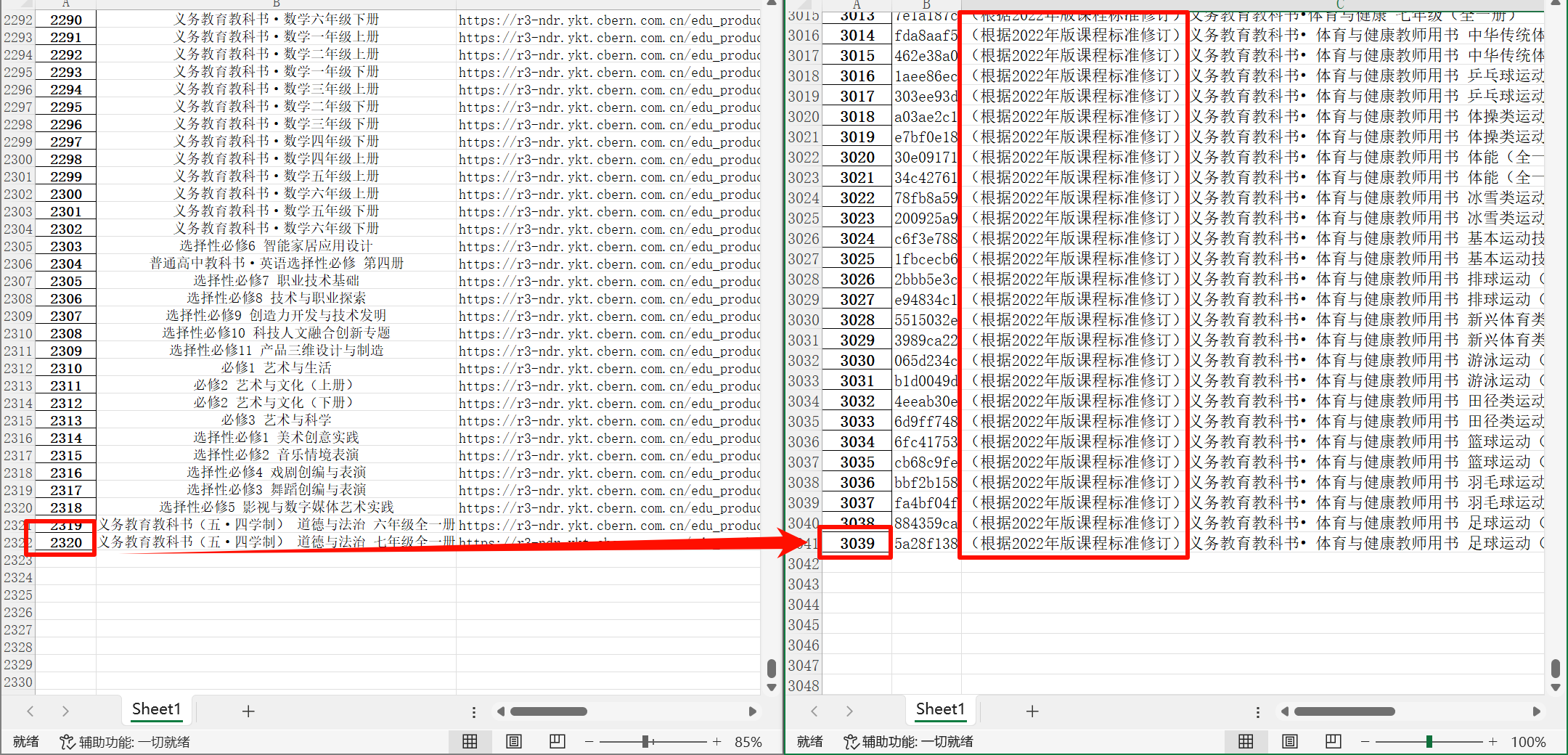
Task: Click 85% zoom level in left window
Action: pos(748,742)
